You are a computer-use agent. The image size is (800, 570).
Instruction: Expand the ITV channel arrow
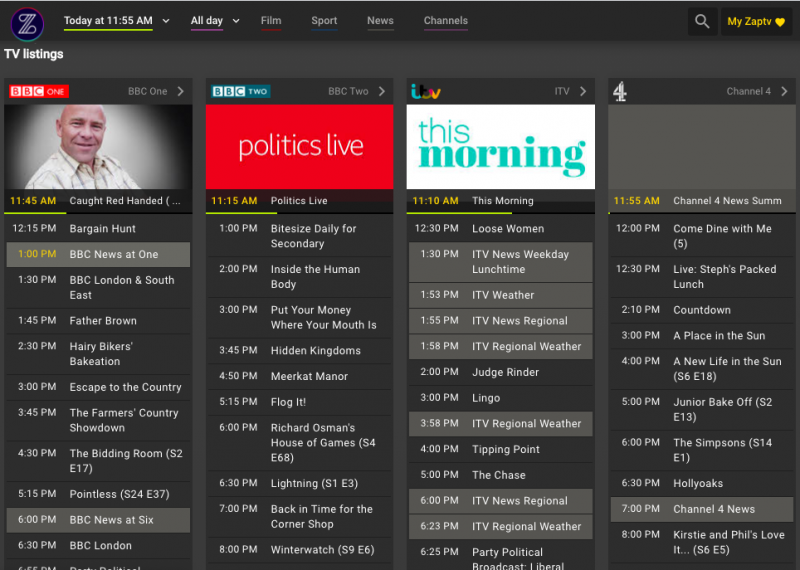pos(583,92)
